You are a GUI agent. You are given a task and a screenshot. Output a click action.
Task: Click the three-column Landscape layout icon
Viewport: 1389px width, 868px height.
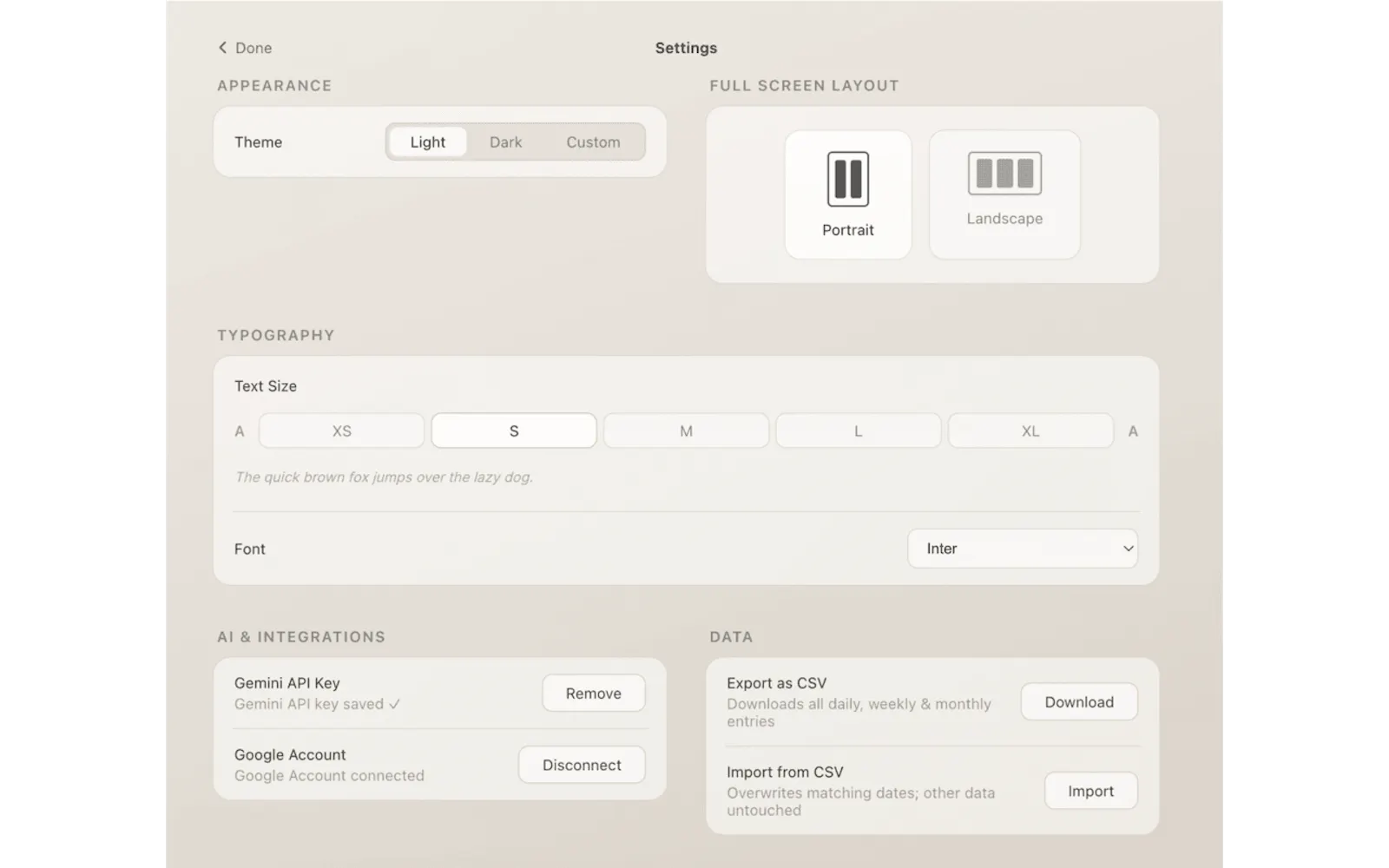pyautogui.click(x=1004, y=173)
